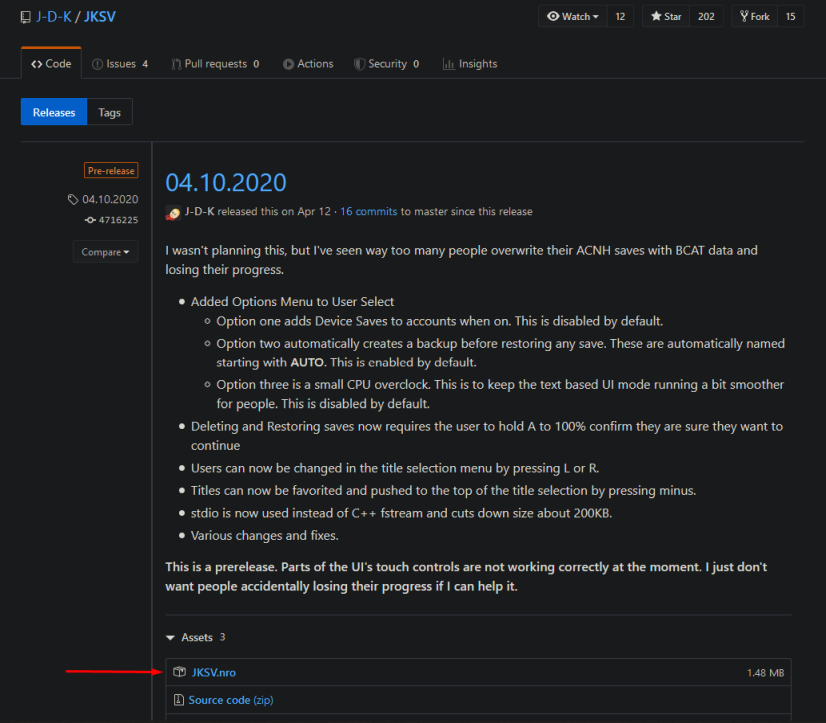
Task: Open the JKSV repository link
Action: coord(100,17)
